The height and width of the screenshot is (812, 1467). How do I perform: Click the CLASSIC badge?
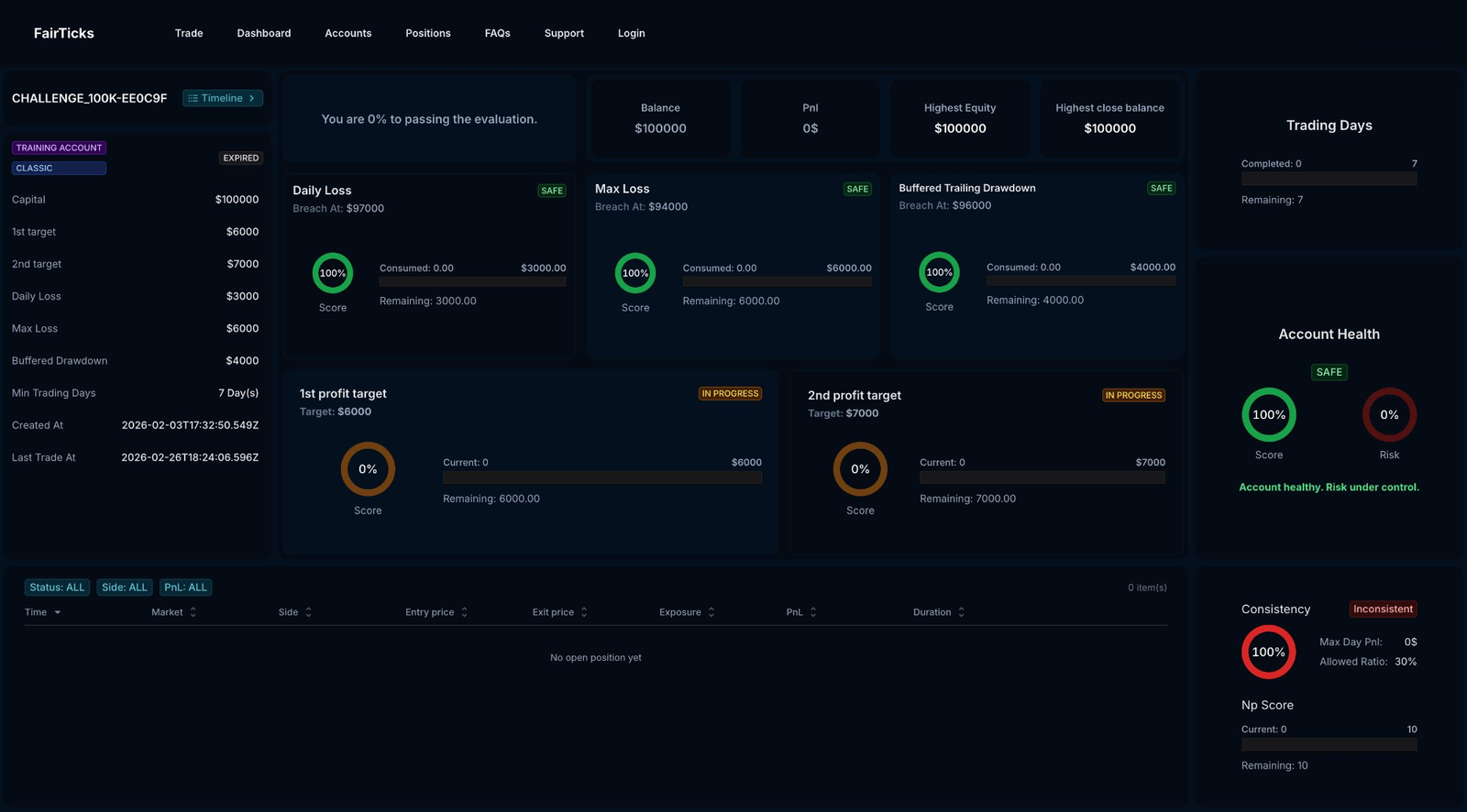[x=59, y=168]
